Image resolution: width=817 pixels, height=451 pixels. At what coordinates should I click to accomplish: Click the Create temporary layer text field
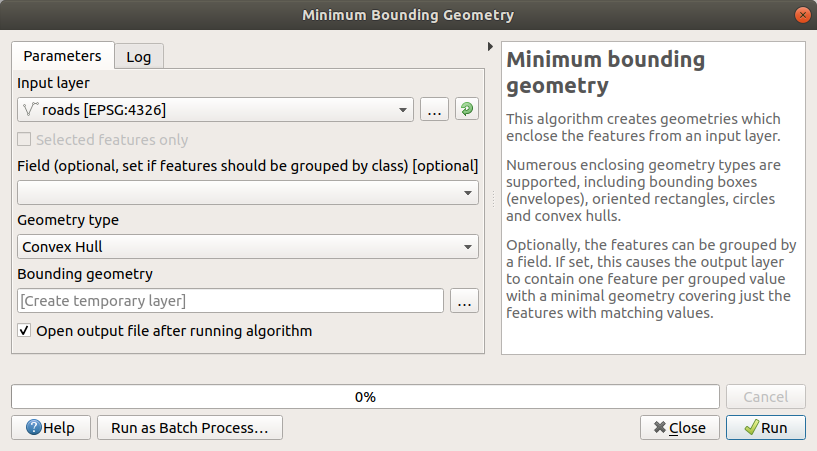230,300
